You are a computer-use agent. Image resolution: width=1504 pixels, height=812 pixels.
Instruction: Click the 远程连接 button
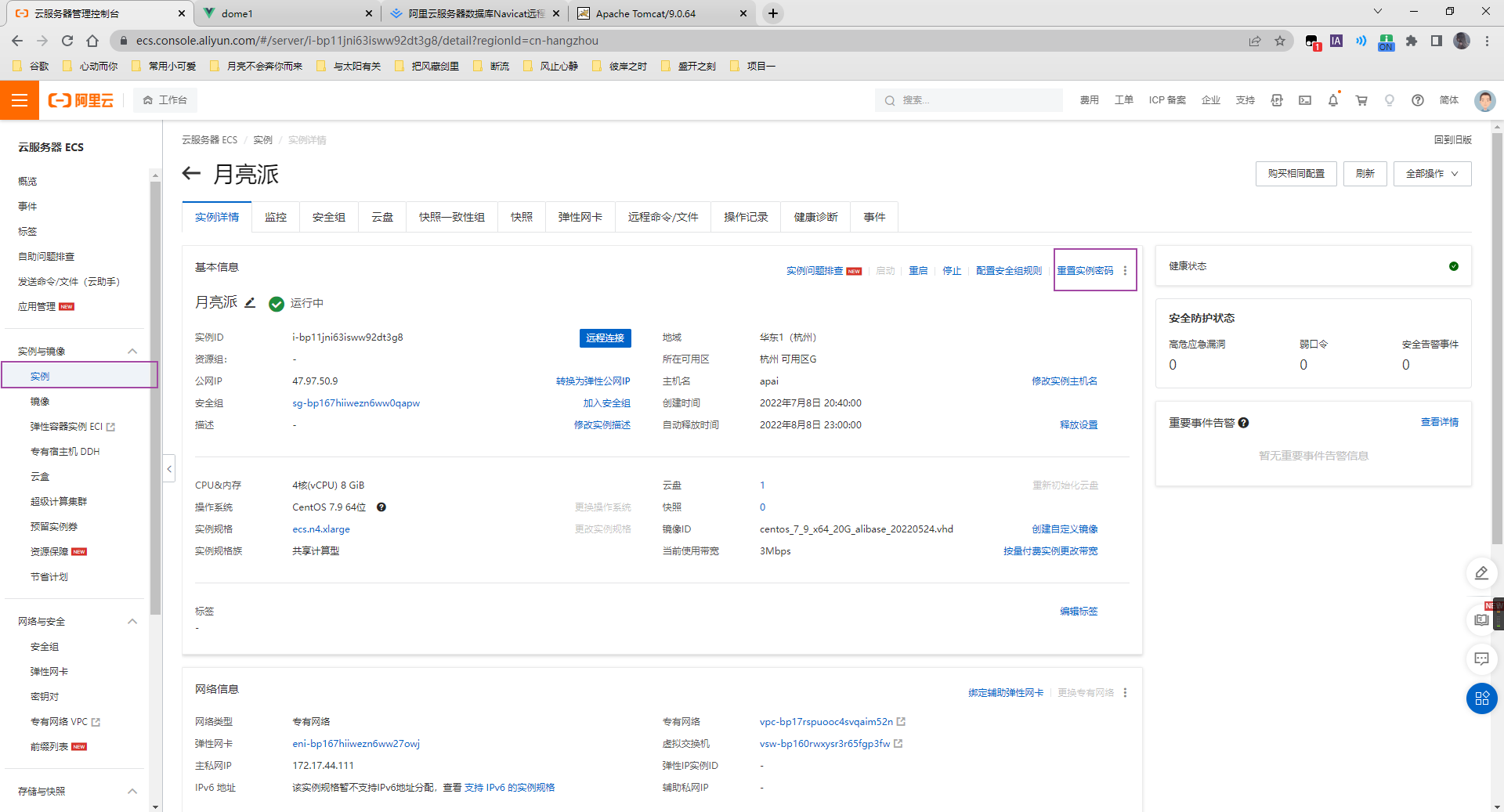[606, 337]
